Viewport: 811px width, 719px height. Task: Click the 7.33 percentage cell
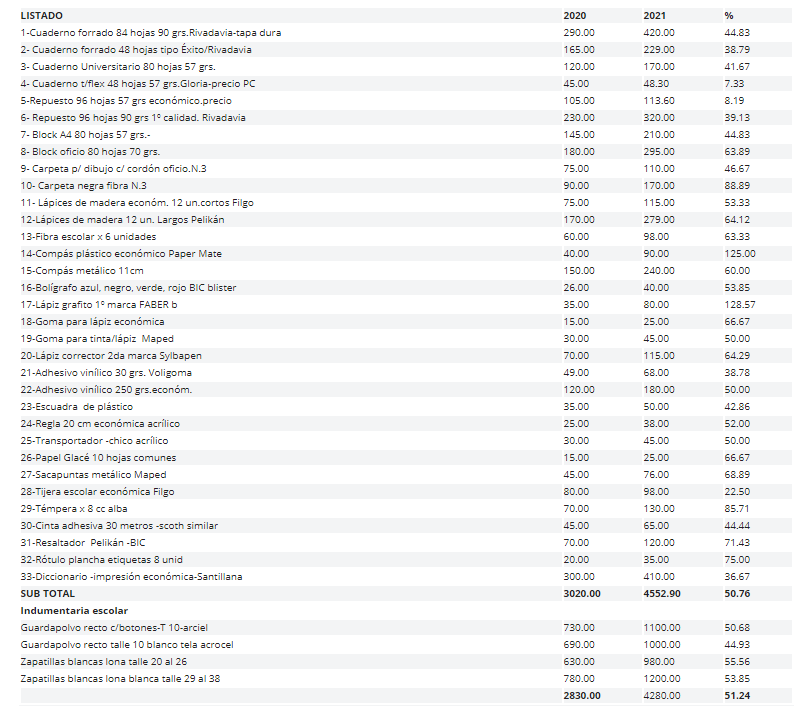(x=734, y=84)
